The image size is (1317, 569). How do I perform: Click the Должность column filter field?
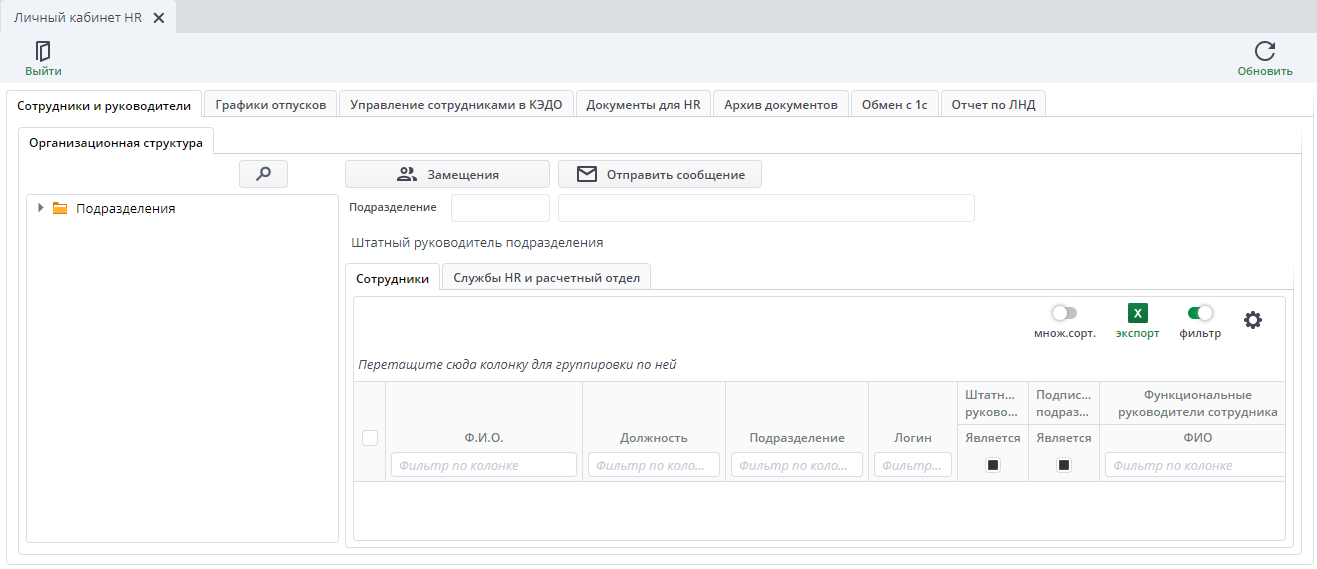654,464
